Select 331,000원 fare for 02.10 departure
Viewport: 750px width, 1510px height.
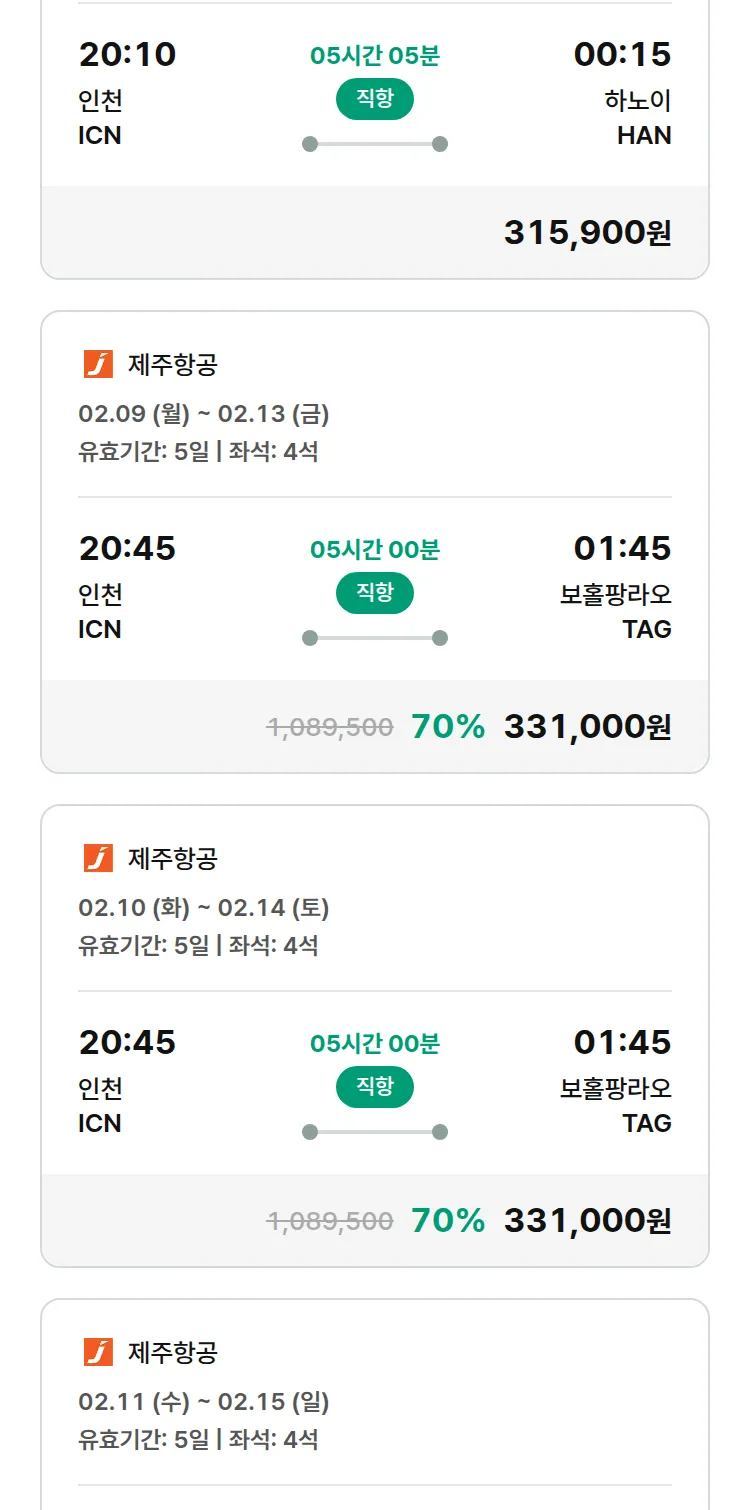click(587, 1221)
